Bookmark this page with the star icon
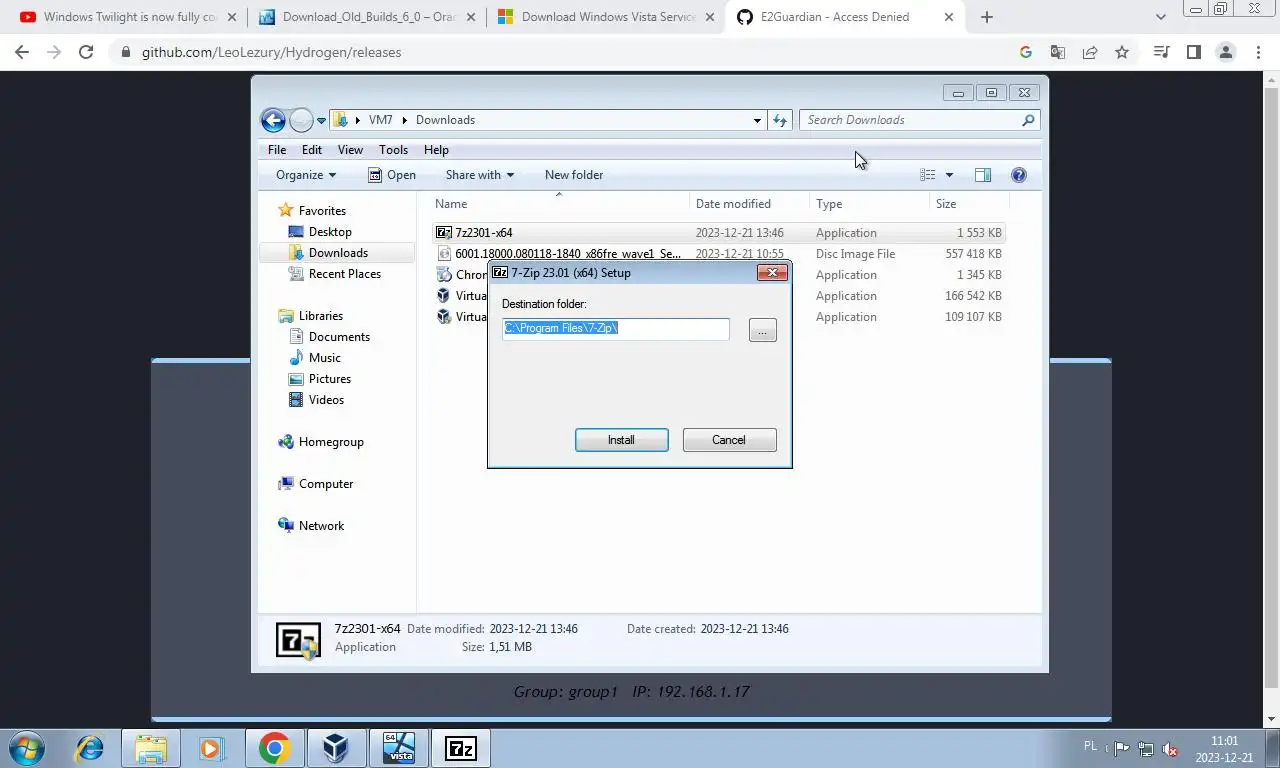The image size is (1280, 768). coord(1122,52)
